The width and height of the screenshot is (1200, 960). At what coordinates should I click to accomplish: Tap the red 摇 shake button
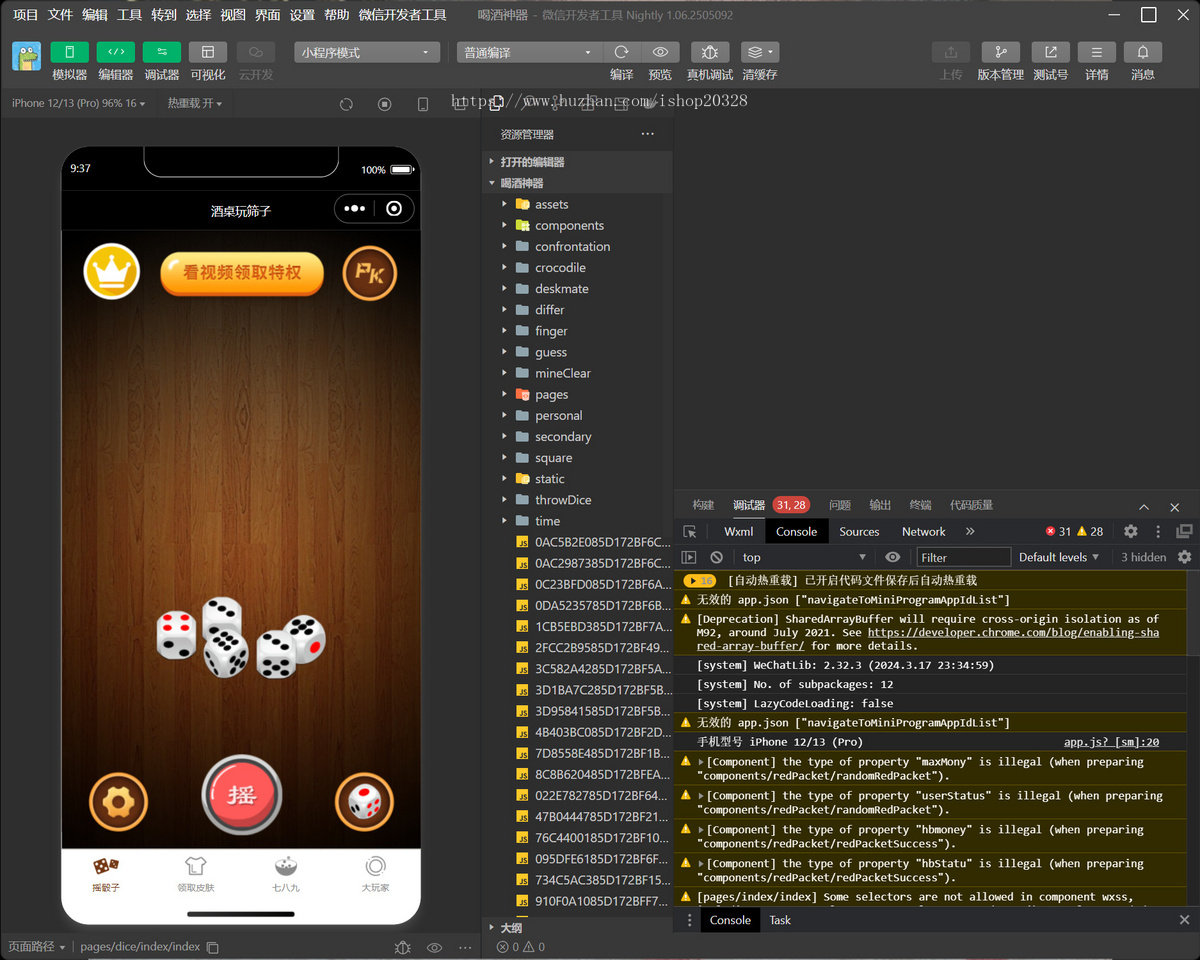click(x=241, y=795)
